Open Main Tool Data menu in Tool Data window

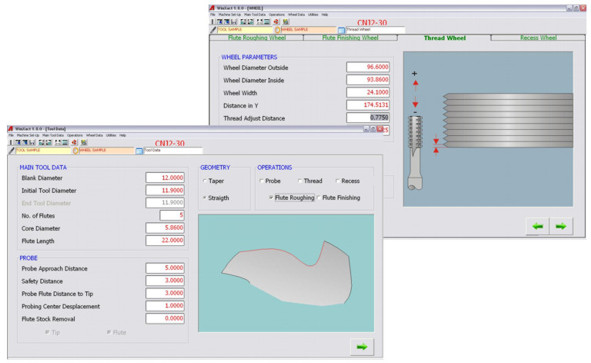[x=53, y=135]
